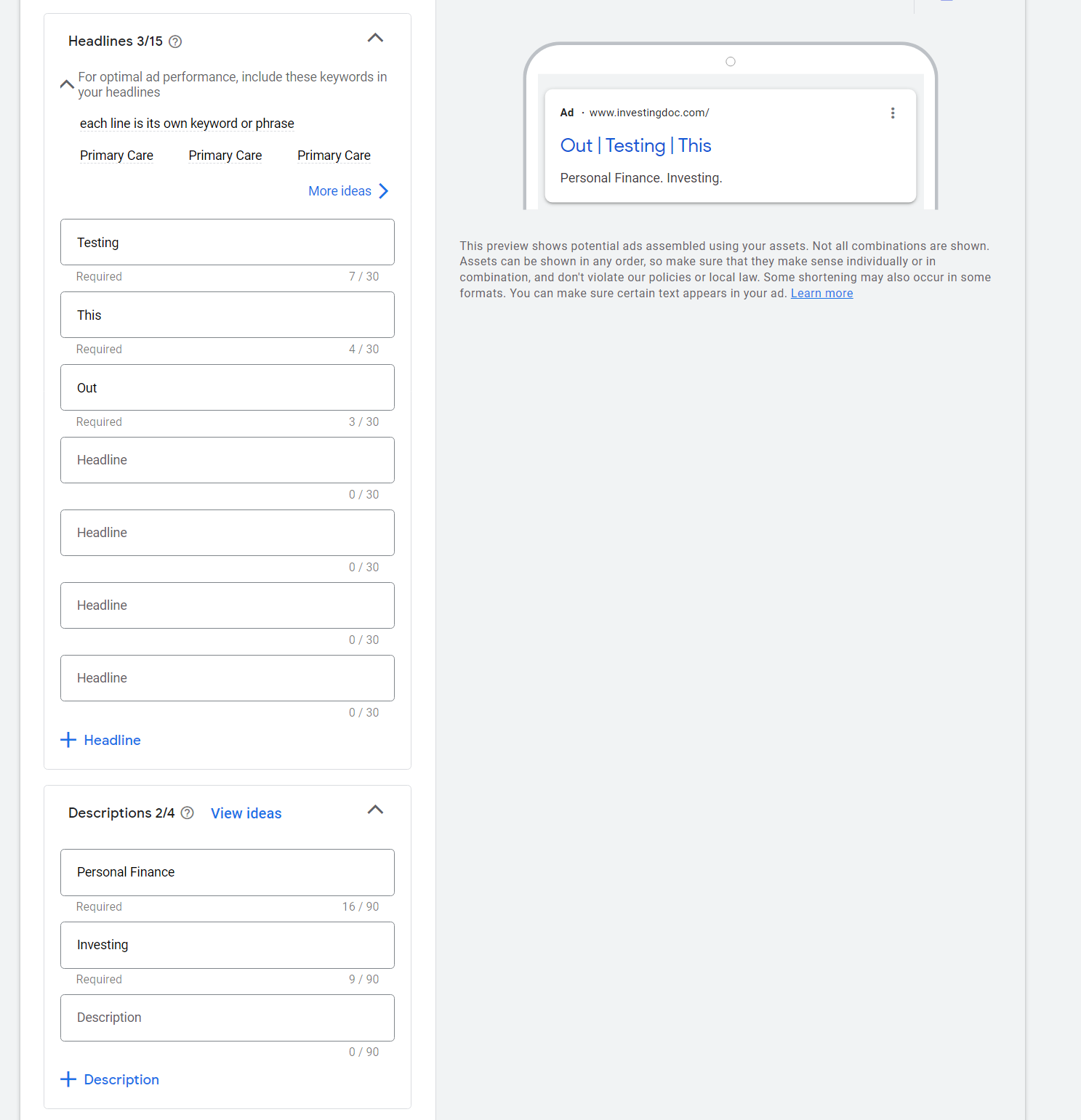Click the plus icon to add Headline

point(68,740)
